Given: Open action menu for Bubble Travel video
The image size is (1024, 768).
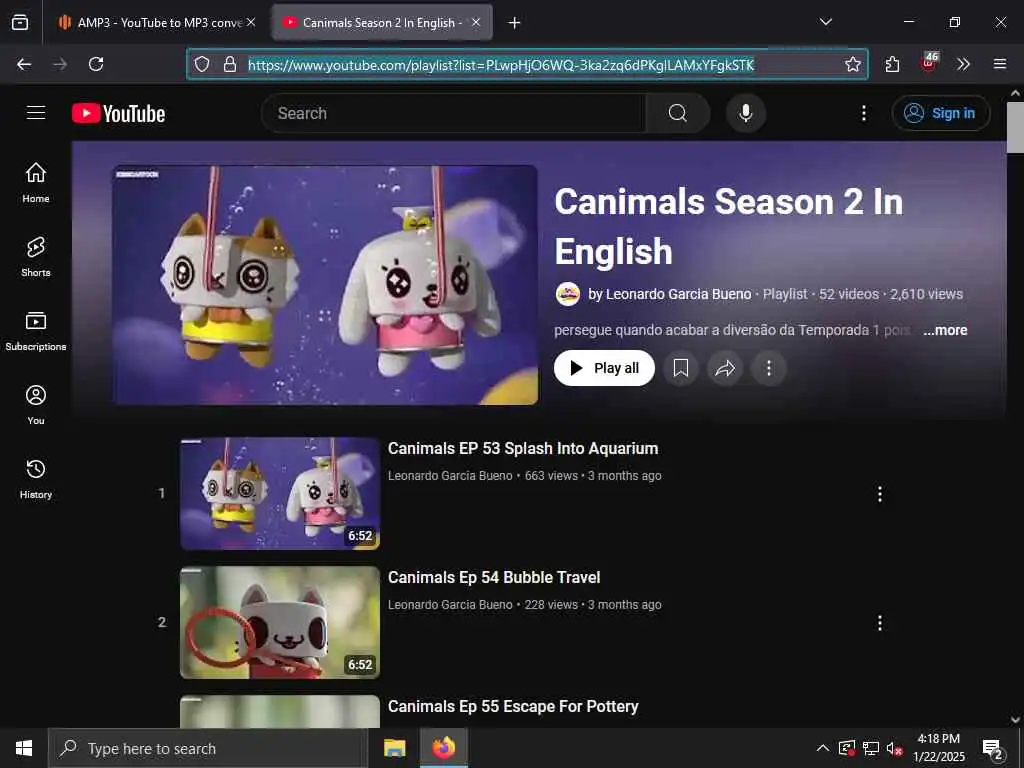Looking at the screenshot, I should (x=880, y=622).
